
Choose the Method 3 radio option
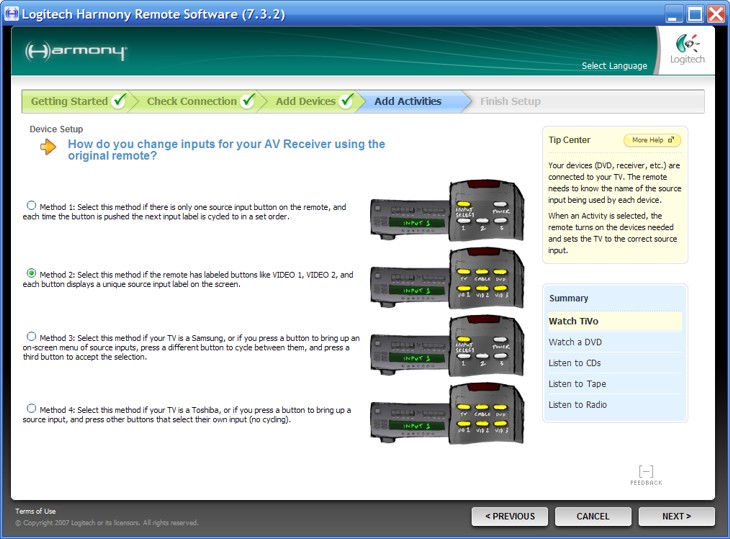(x=31, y=336)
